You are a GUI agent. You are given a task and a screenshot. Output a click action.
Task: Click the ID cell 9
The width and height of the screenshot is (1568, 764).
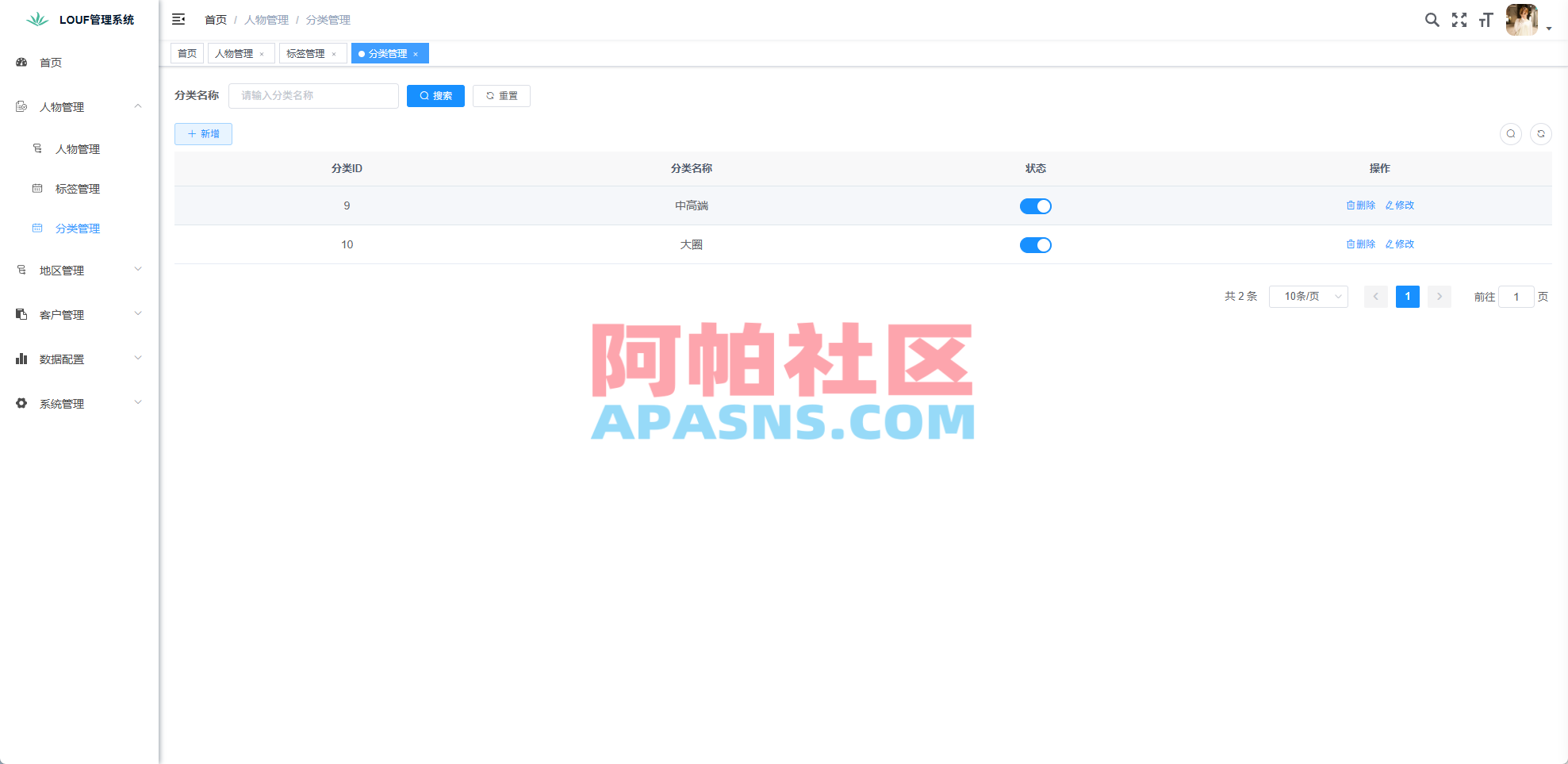coord(347,205)
